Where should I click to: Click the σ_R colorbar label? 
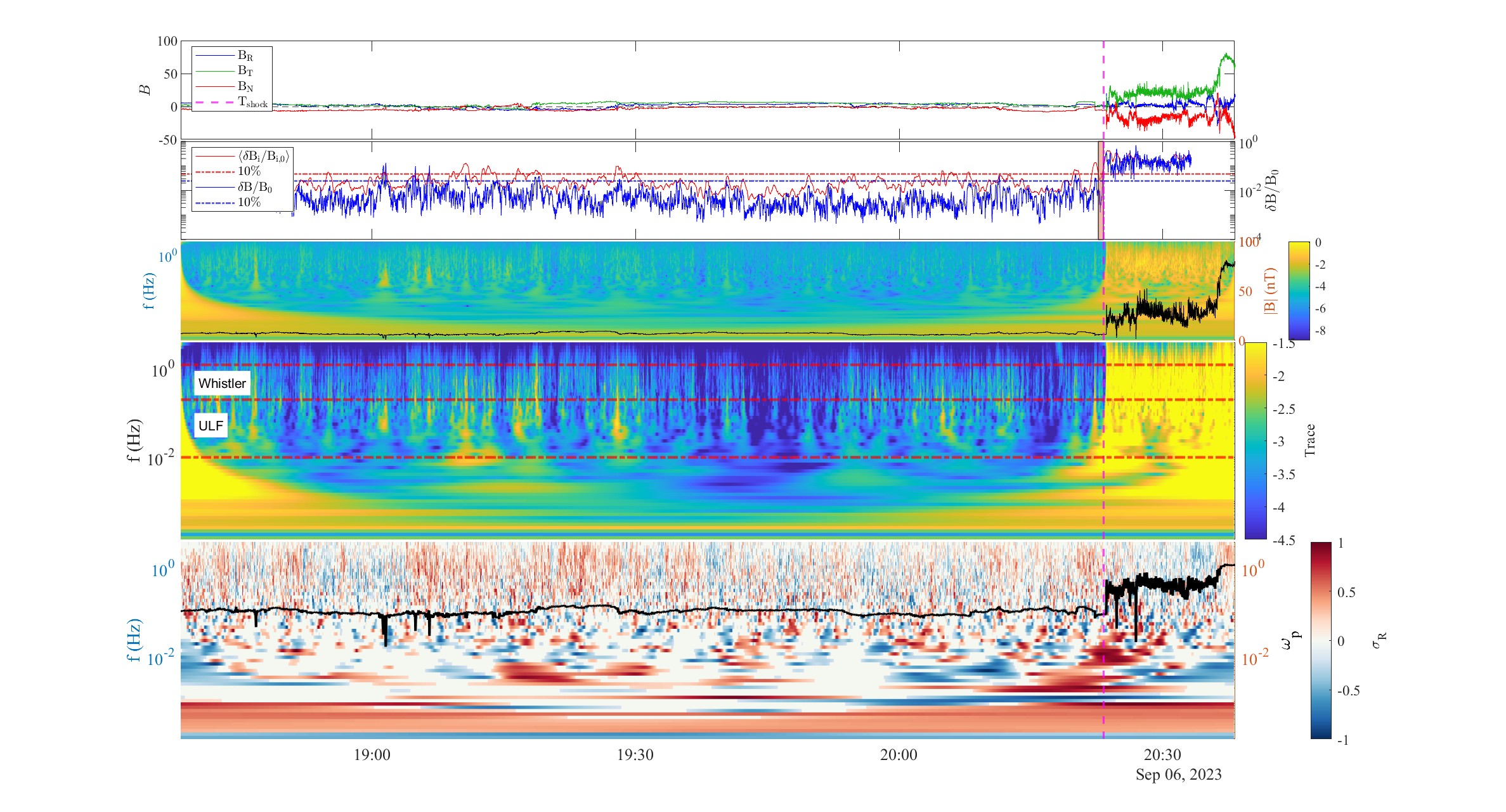[1379, 640]
